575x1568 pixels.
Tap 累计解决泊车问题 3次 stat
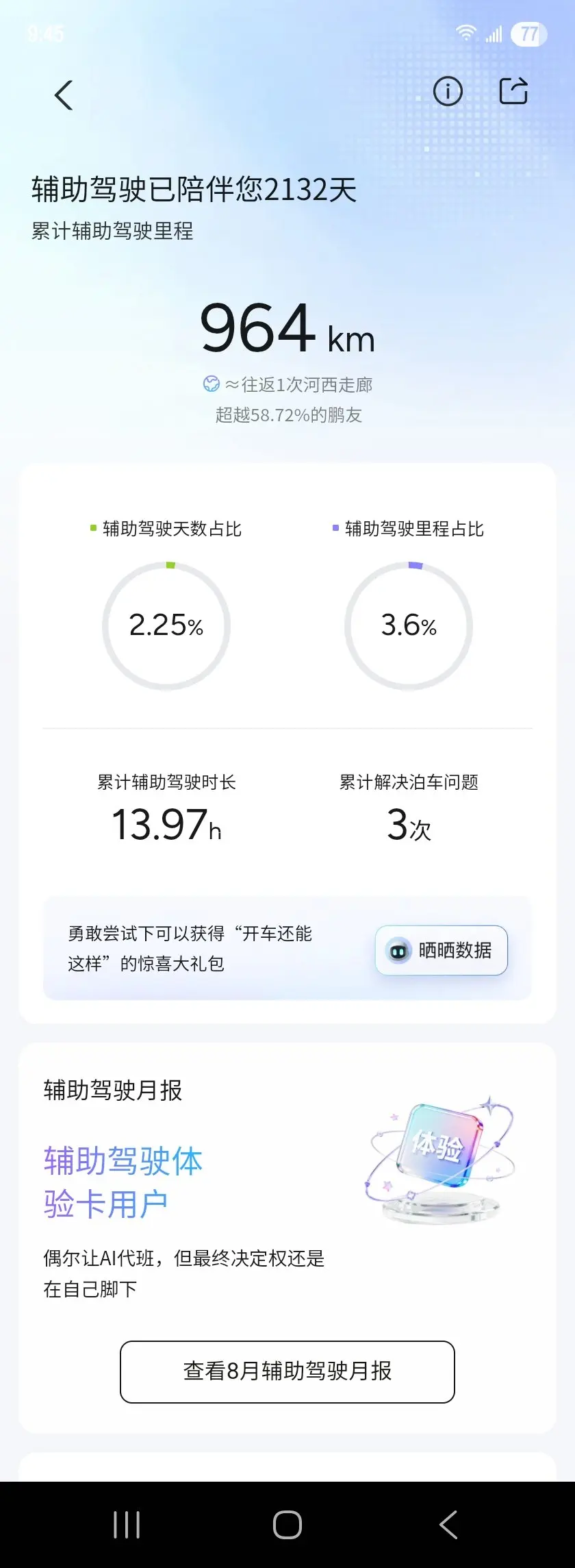click(x=409, y=808)
